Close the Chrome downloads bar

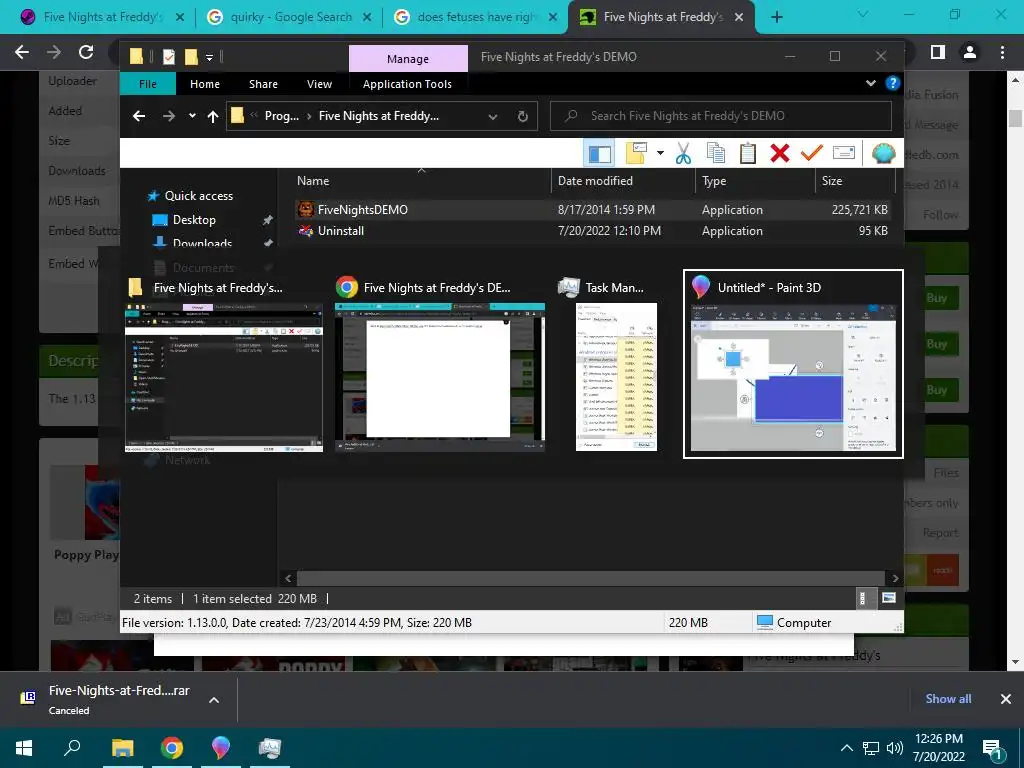click(x=1006, y=699)
